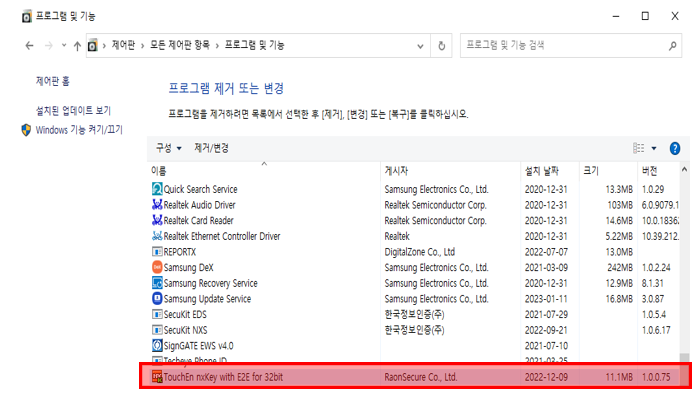Click the SecuKit NXS icon
699x396 pixels.
click(157, 330)
